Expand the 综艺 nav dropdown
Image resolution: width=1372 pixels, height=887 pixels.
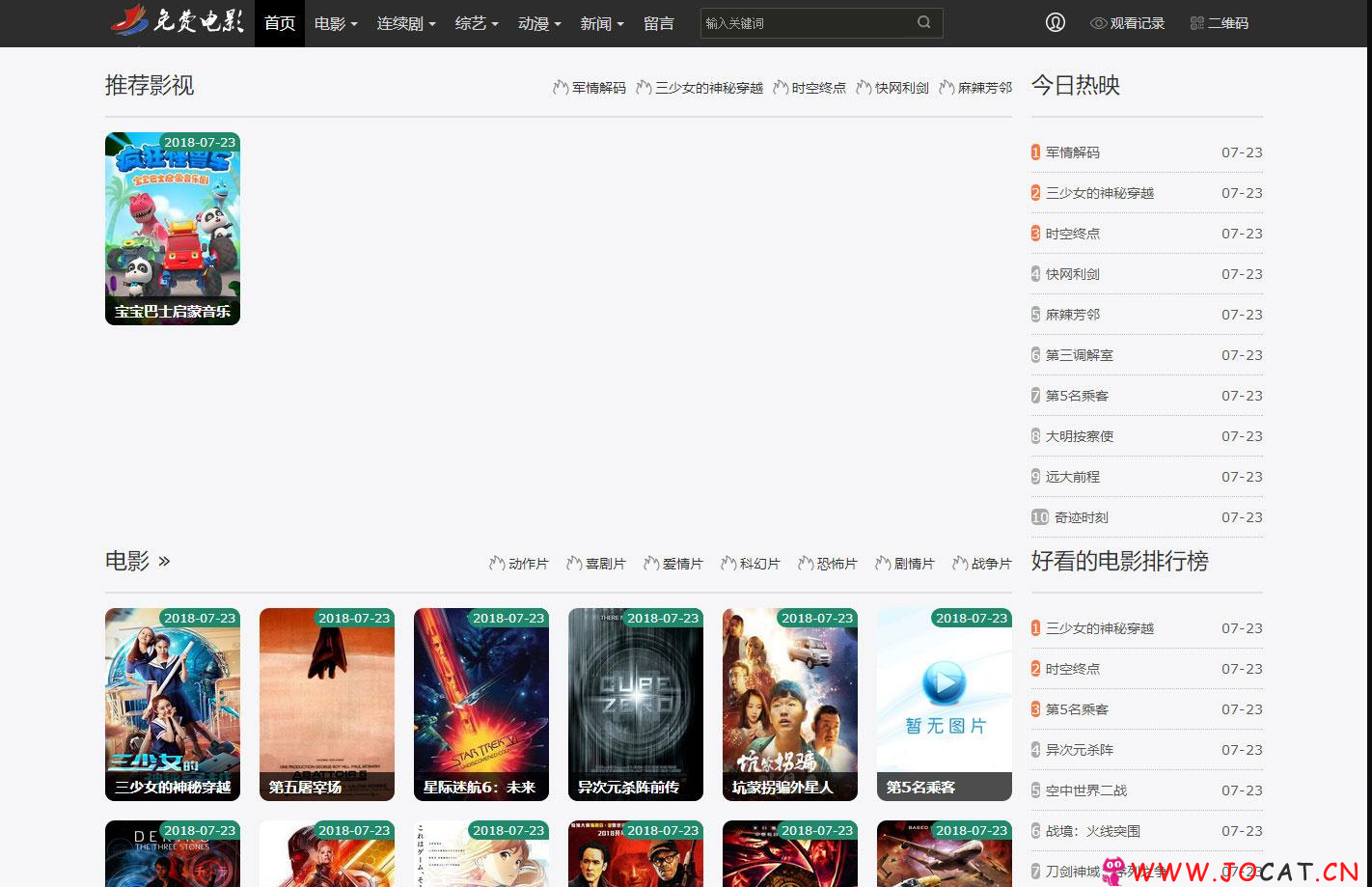477,23
